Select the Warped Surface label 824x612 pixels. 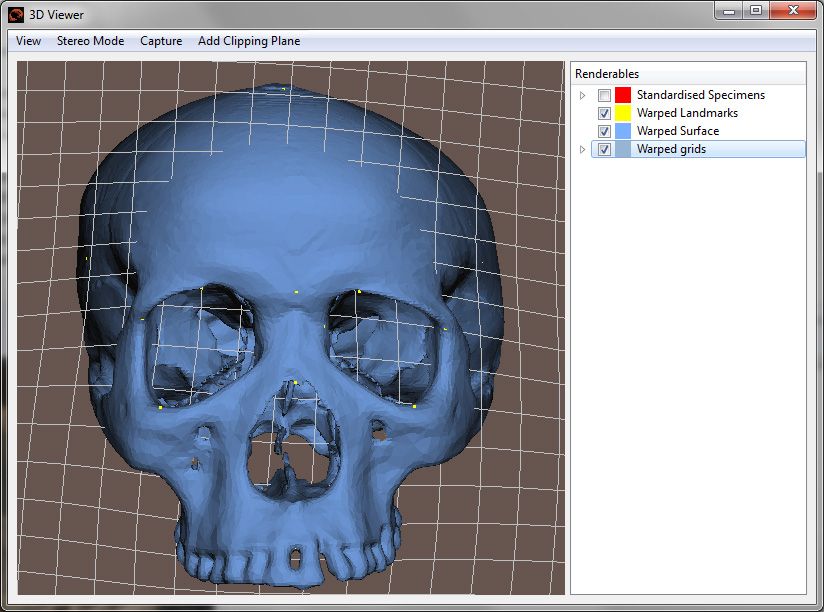click(x=678, y=131)
